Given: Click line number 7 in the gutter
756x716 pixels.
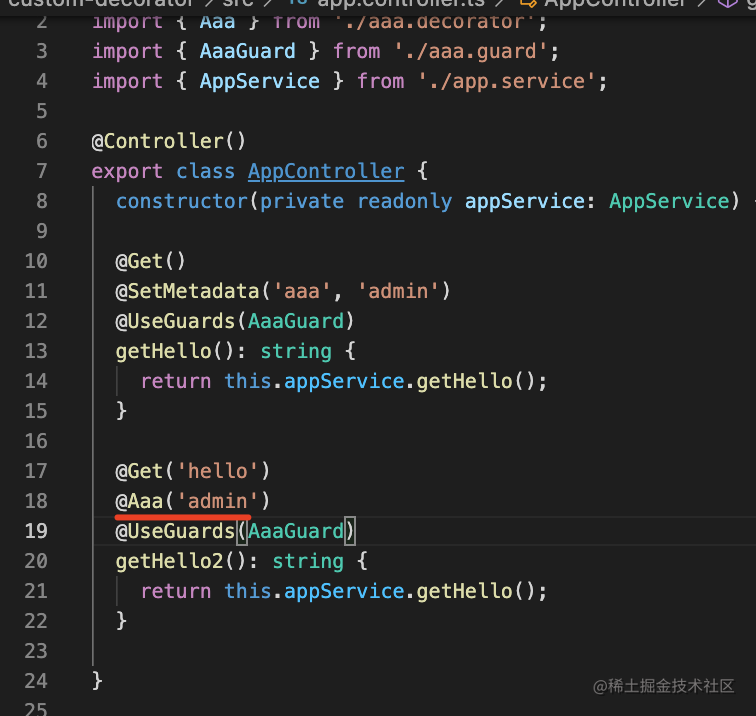Looking at the screenshot, I should pos(41,171).
